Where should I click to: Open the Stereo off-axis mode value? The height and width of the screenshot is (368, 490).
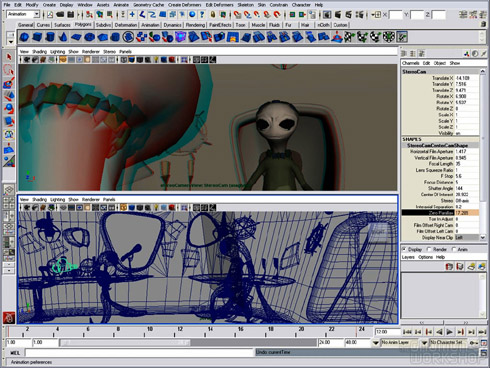point(467,200)
